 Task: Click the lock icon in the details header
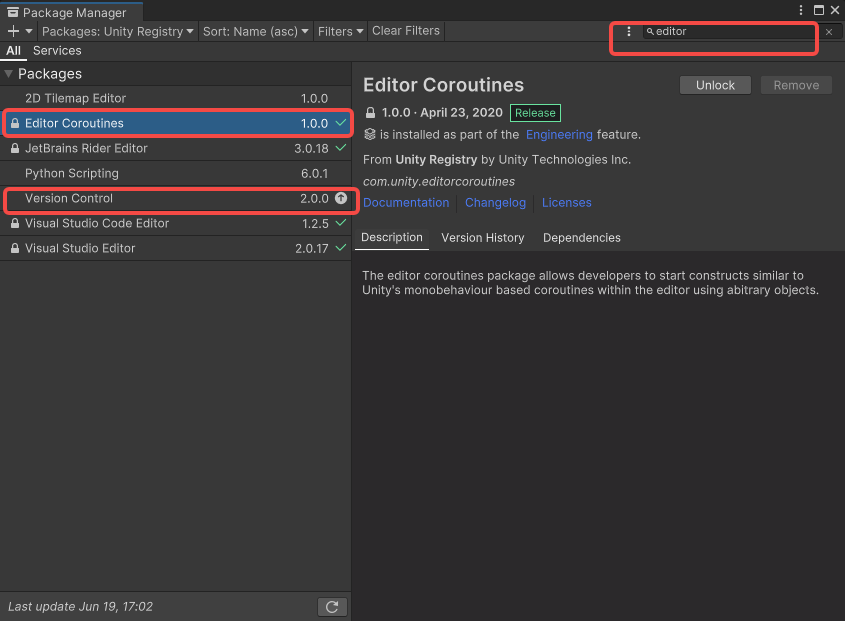370,113
